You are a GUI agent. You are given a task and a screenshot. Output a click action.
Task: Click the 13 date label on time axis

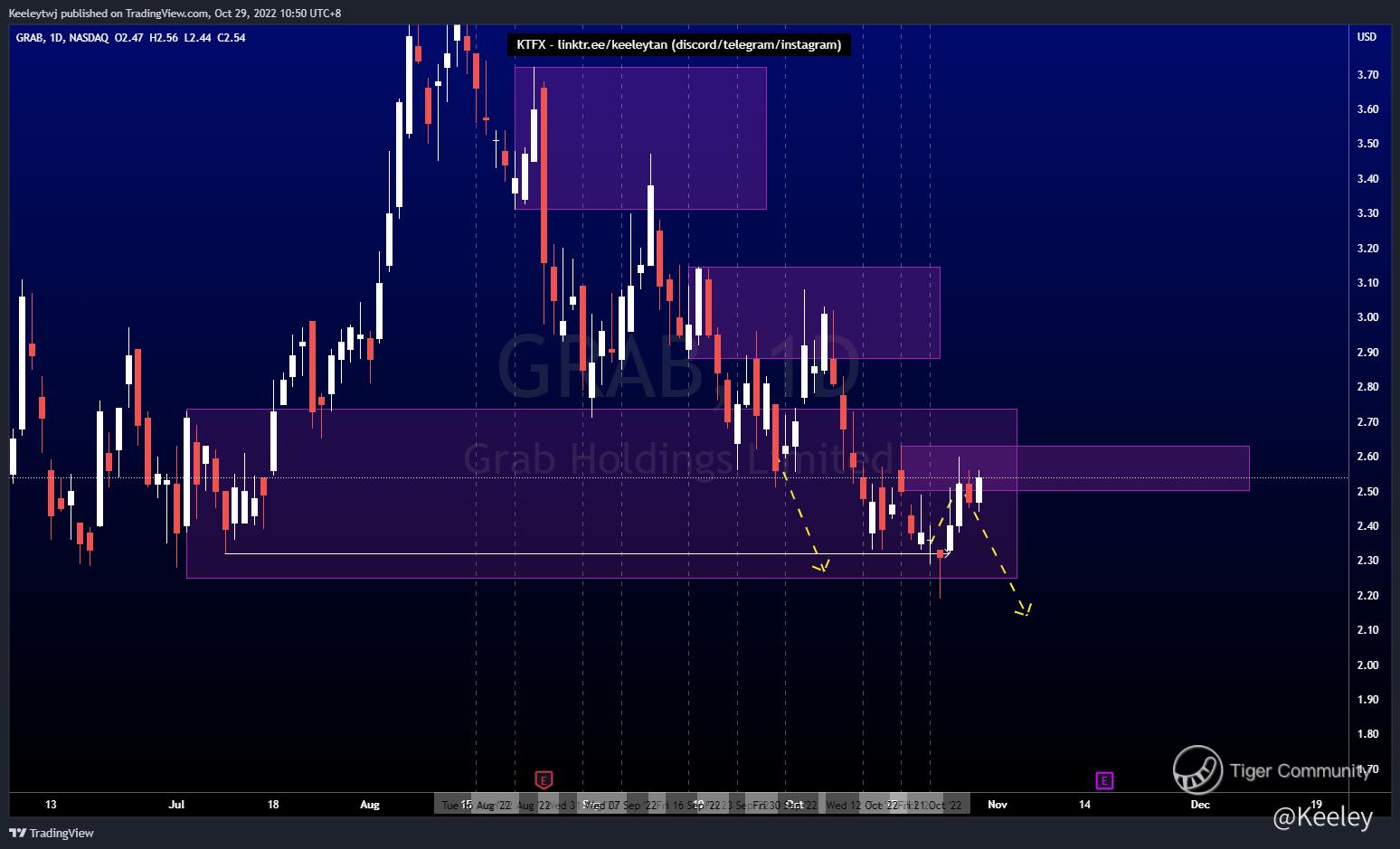coord(51,804)
